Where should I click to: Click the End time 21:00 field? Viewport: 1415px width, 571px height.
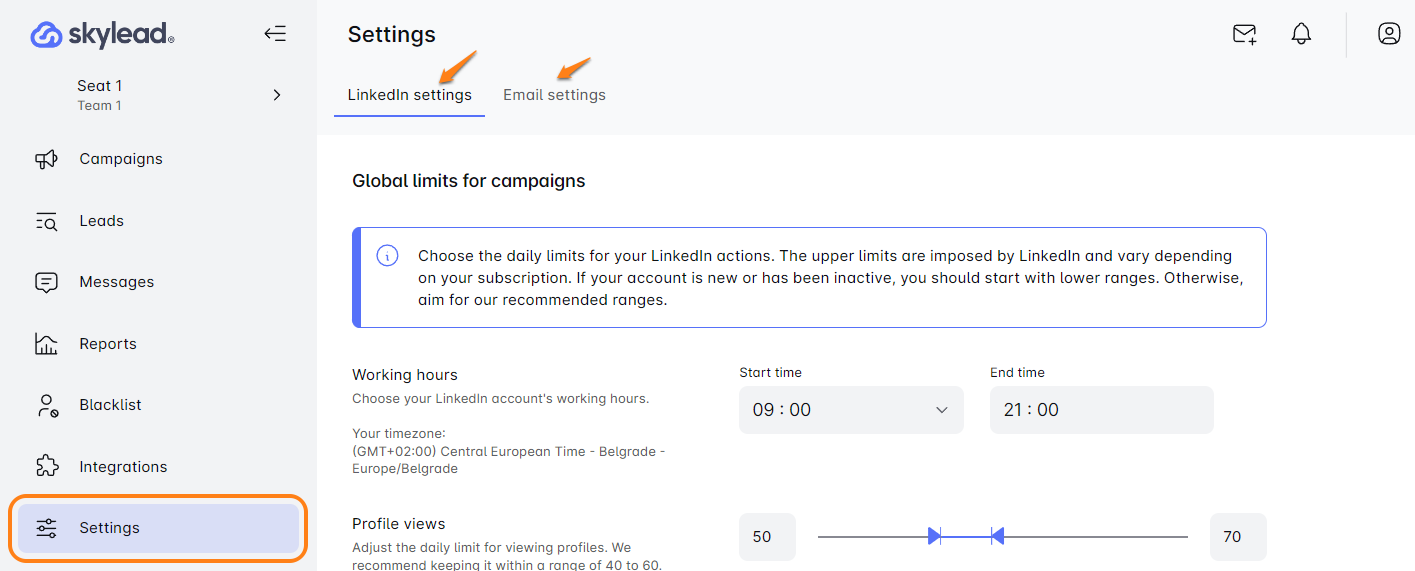[1101, 410]
